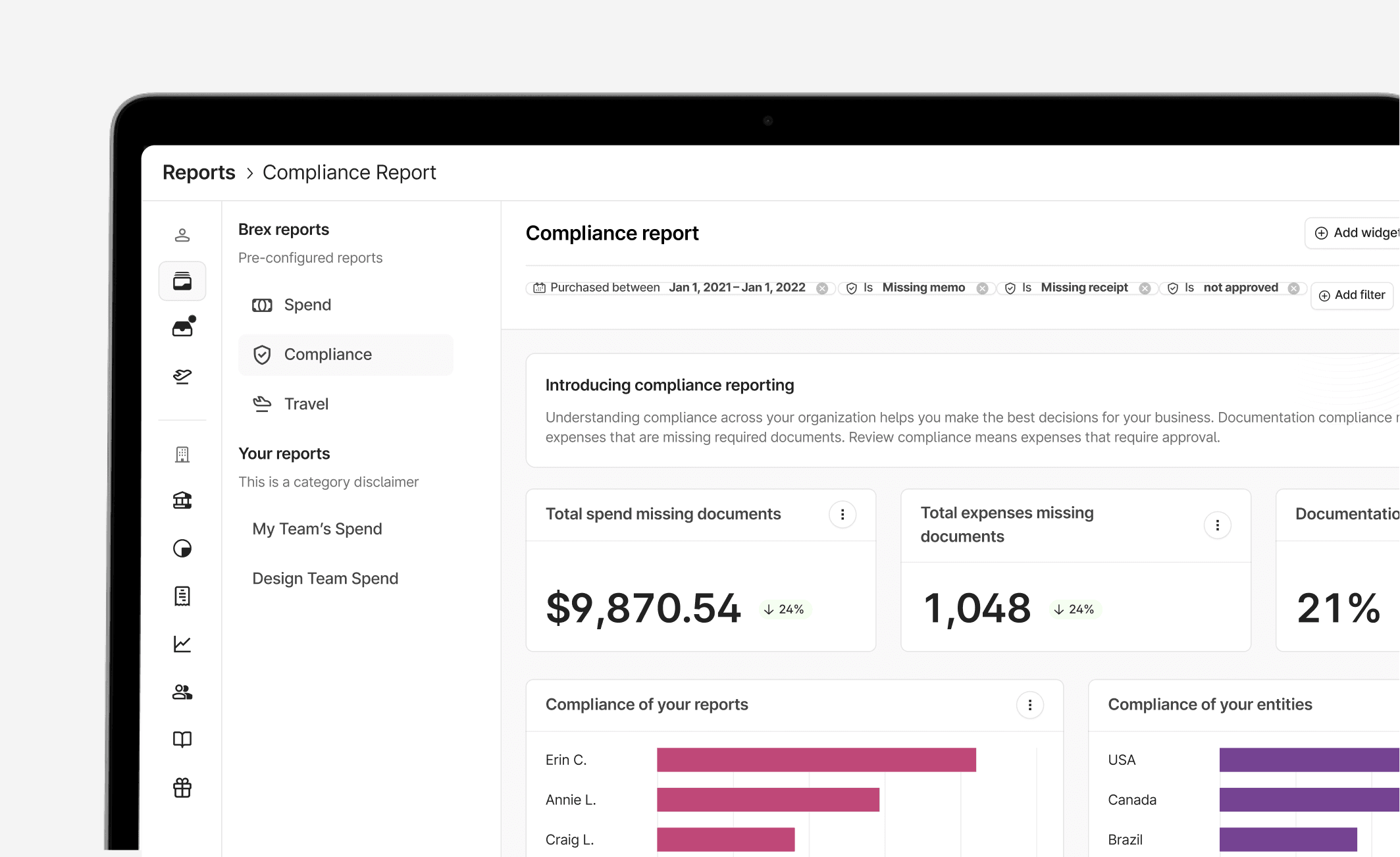
Task: Click the 21% documentation value
Action: pos(1338,608)
